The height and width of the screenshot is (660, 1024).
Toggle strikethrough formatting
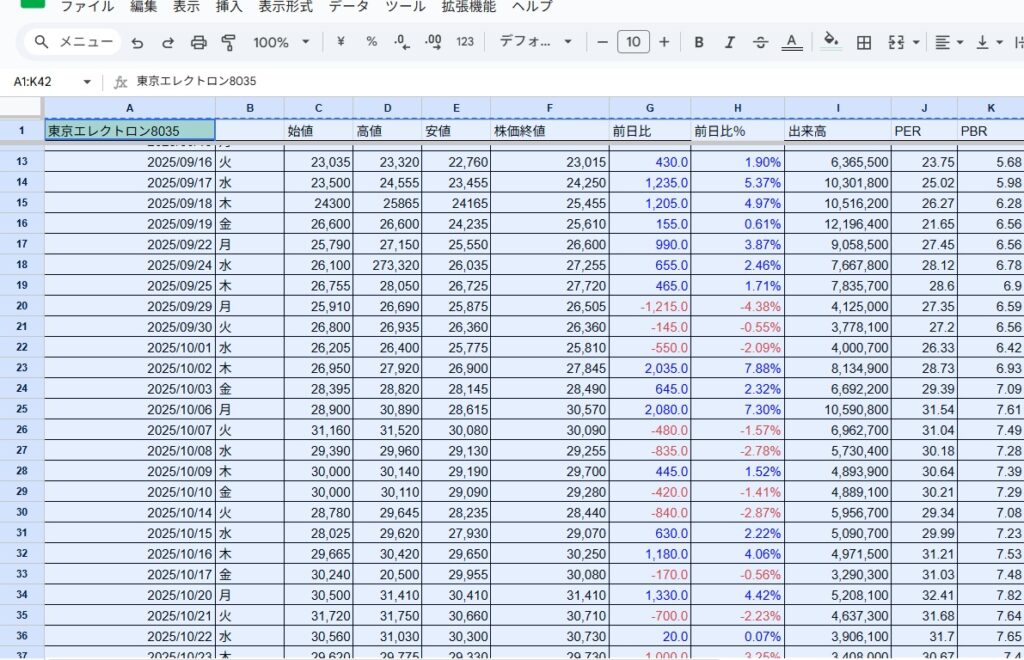760,42
